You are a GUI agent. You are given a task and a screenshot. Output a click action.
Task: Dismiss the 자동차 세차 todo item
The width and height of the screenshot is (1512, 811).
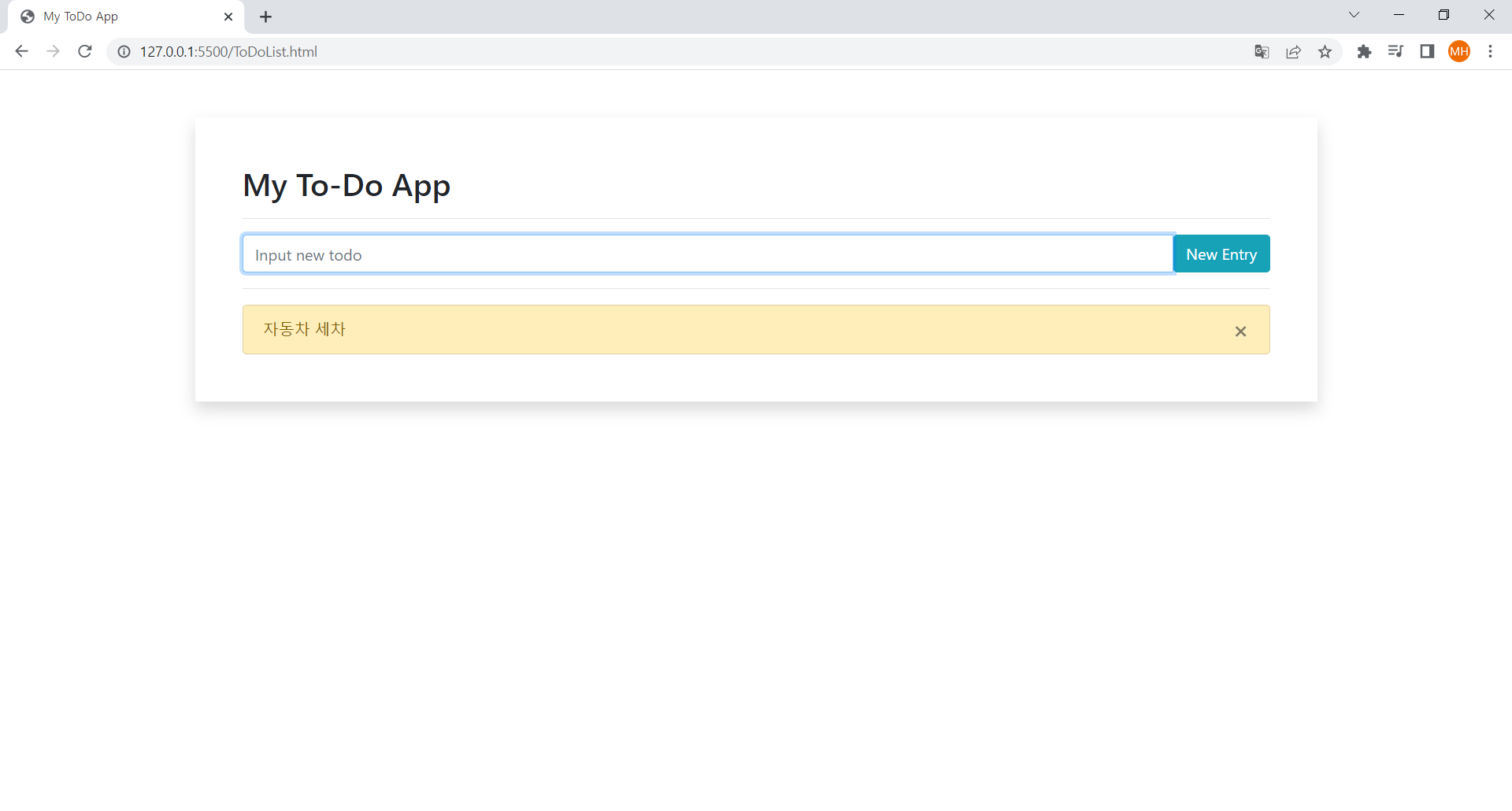pos(1240,331)
